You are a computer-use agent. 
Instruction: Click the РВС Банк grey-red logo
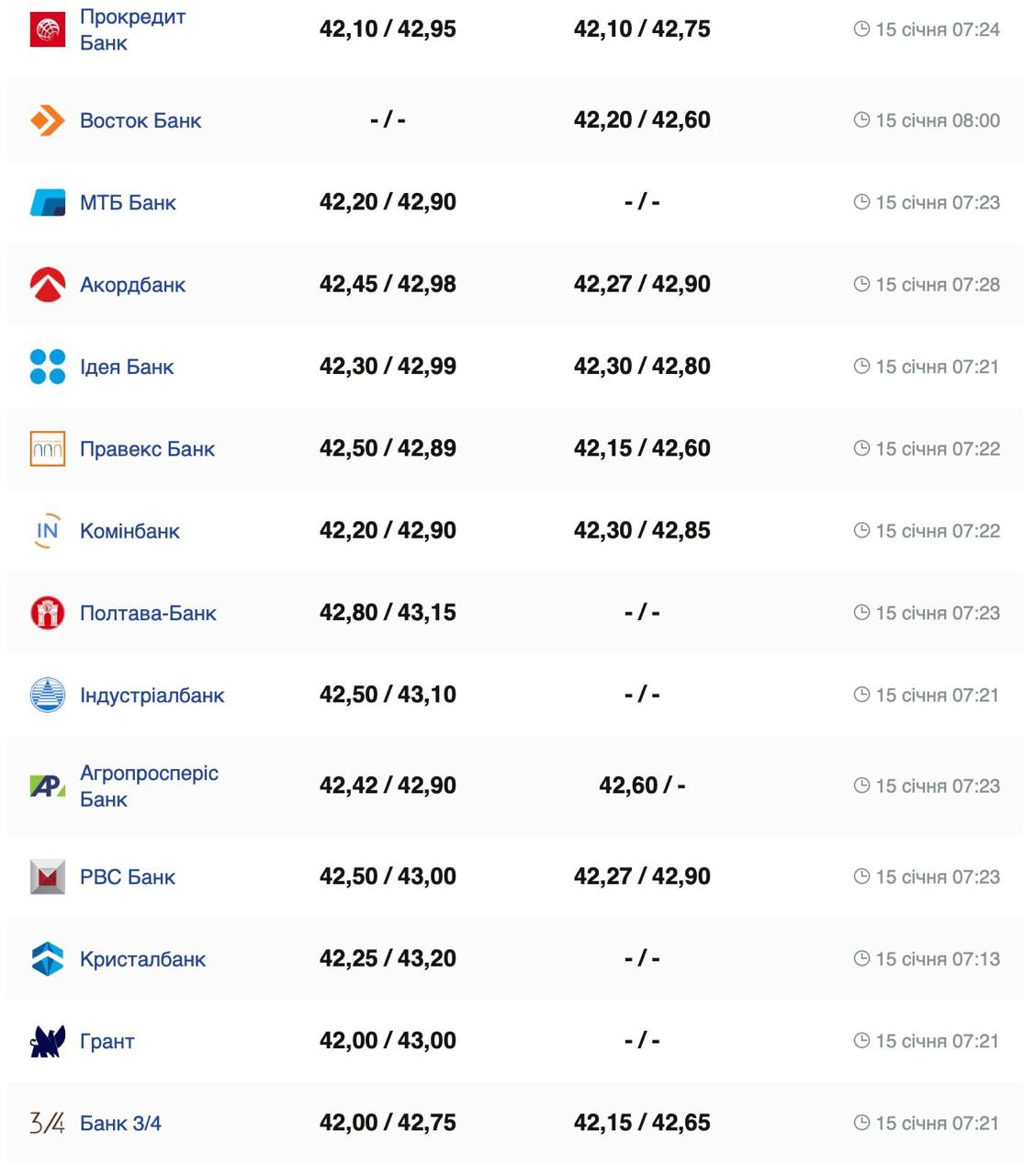[x=48, y=876]
